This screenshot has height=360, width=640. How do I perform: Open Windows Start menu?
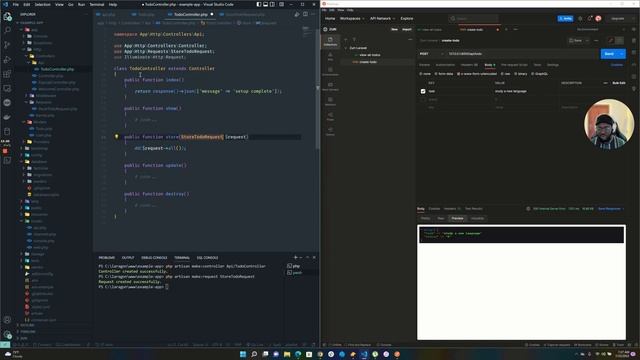pos(243,354)
